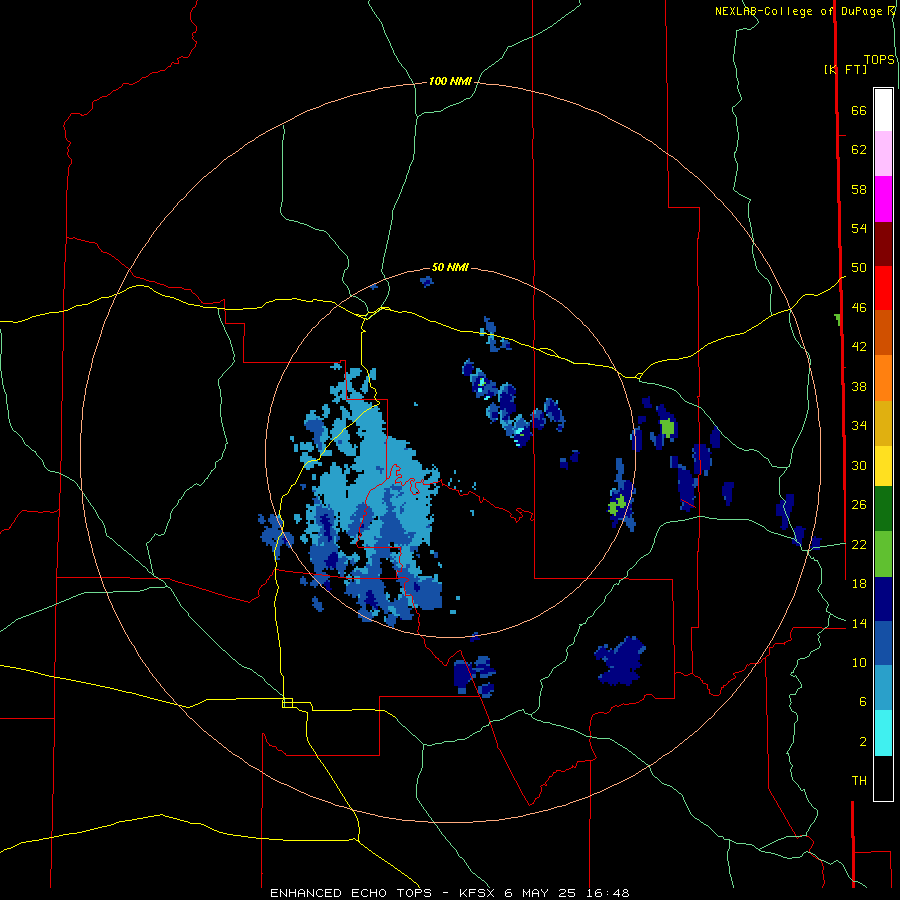The width and height of the screenshot is (900, 900).
Task: Click the legend value '18'
Action: (x=859, y=584)
